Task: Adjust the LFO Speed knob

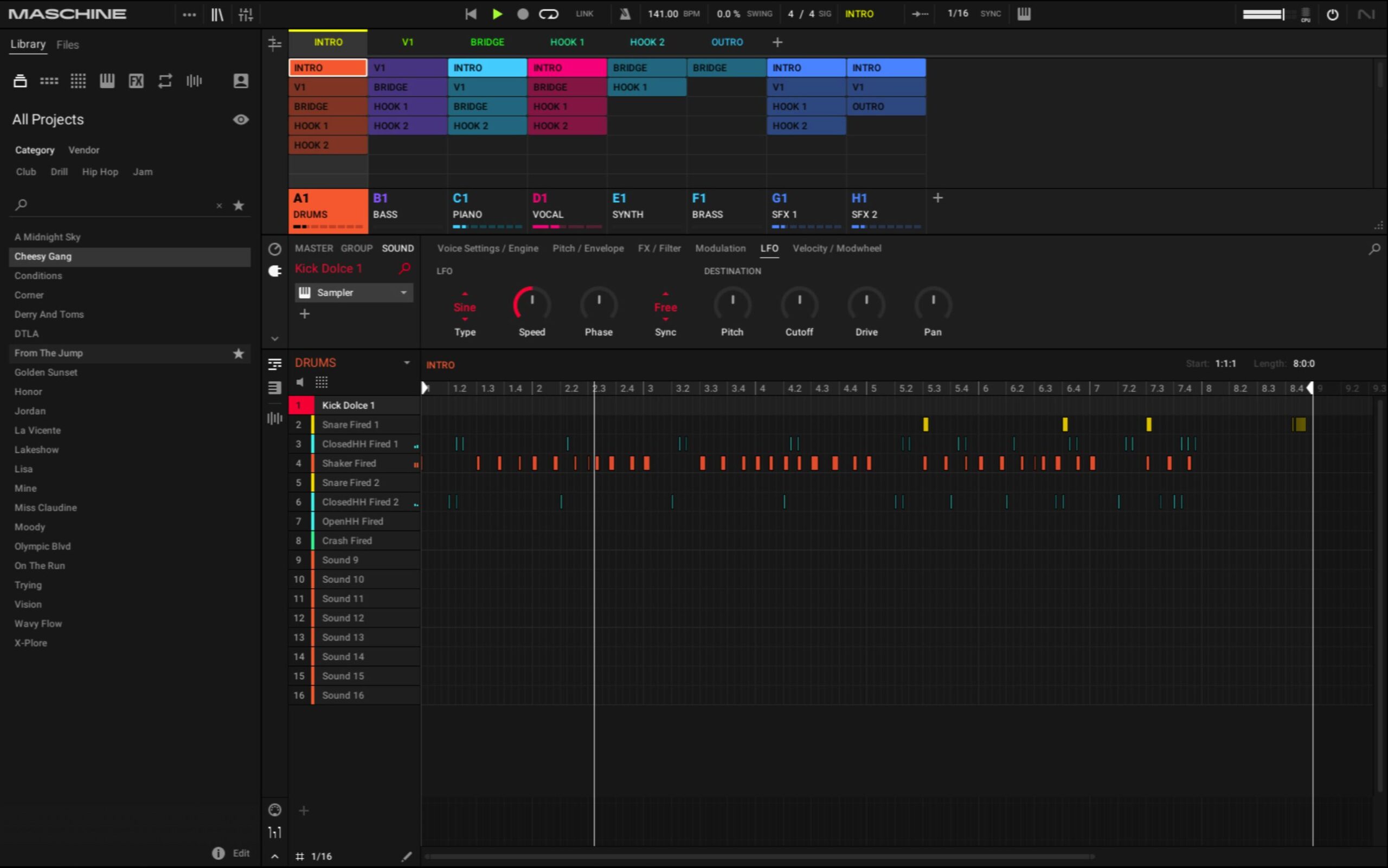Action: [531, 304]
